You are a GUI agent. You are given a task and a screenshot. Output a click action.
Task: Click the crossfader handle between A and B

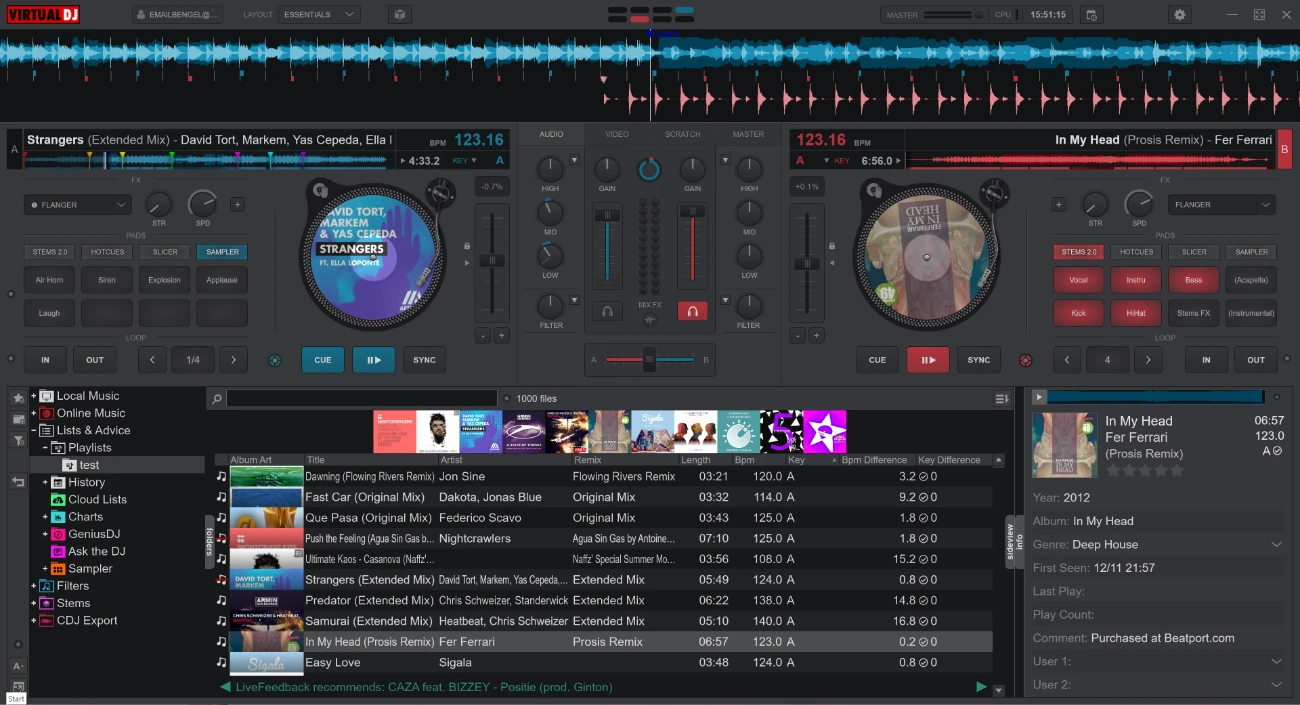[x=649, y=359]
